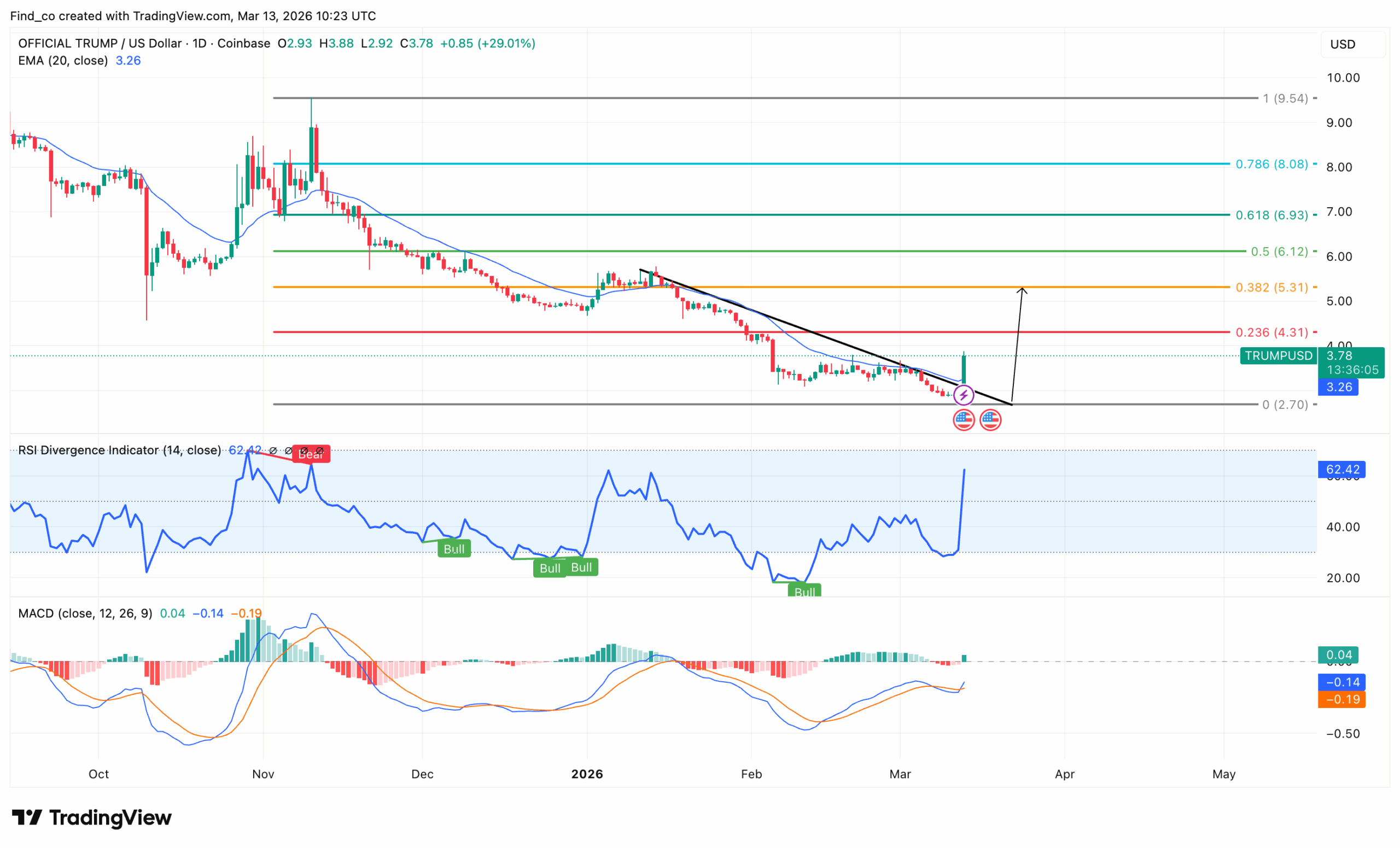The image size is (1400, 848).
Task: Click the low price L2.92
Action: pyautogui.click(x=377, y=43)
